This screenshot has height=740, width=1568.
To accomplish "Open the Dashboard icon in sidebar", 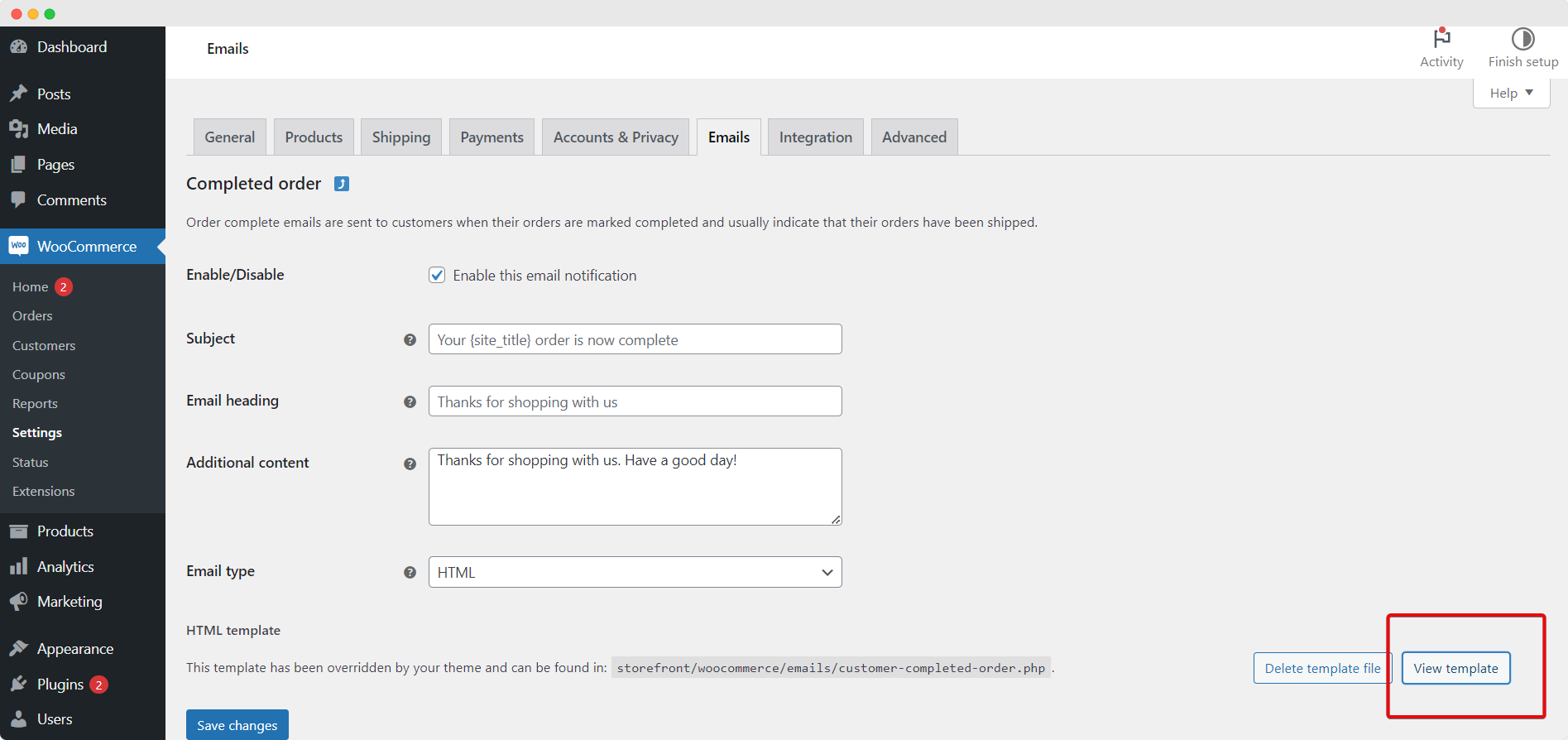I will click(18, 47).
